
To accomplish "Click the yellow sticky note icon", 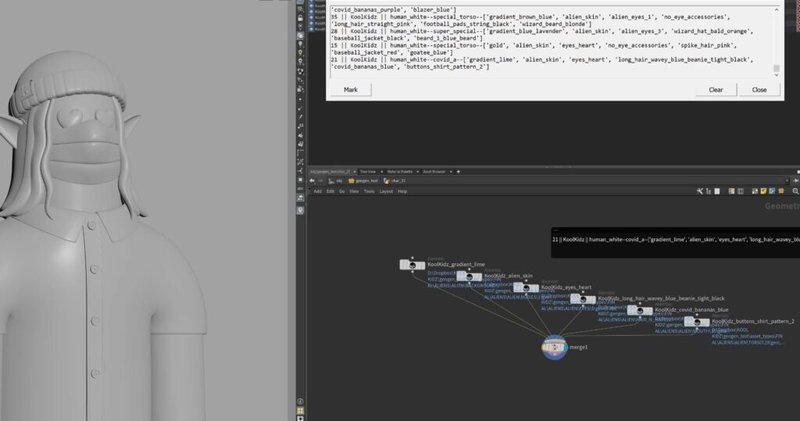I will [x=763, y=191].
